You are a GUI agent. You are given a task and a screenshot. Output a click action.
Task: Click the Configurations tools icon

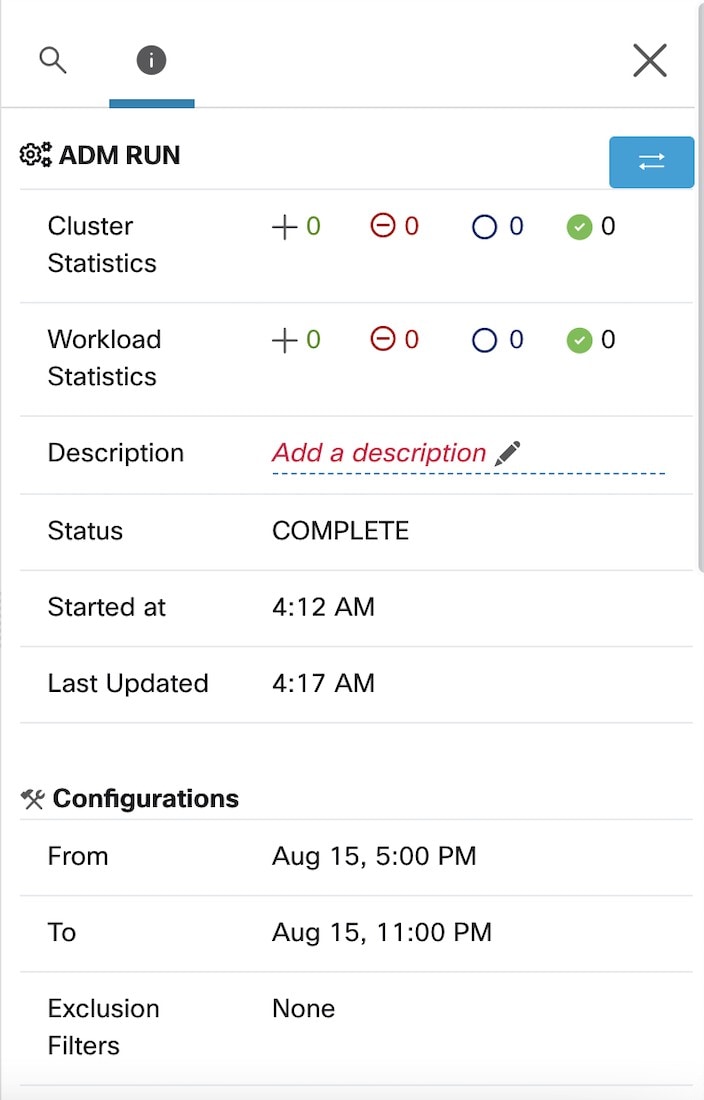tap(32, 798)
